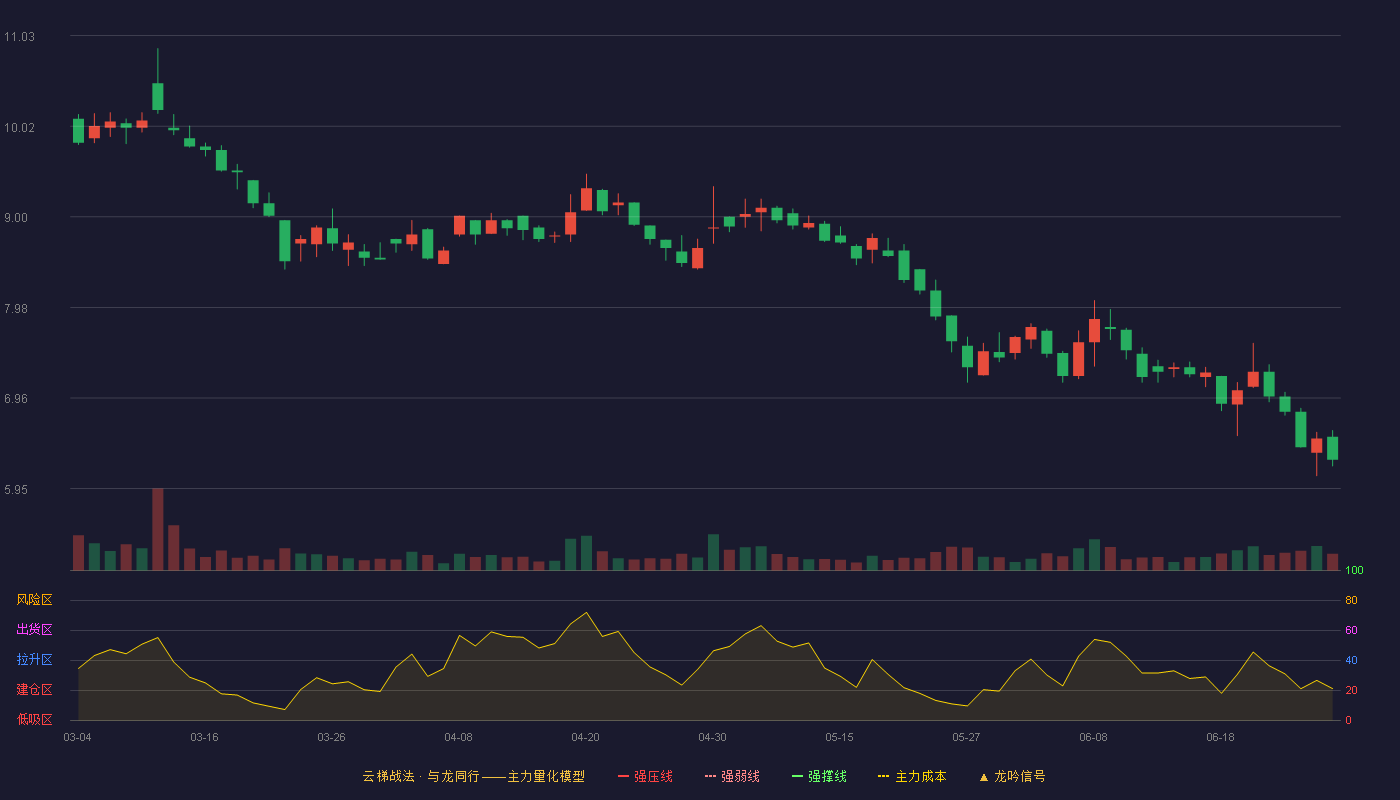The width and height of the screenshot is (1400, 800).
Task: Click the 11.03 price axis label
Action: click(19, 37)
